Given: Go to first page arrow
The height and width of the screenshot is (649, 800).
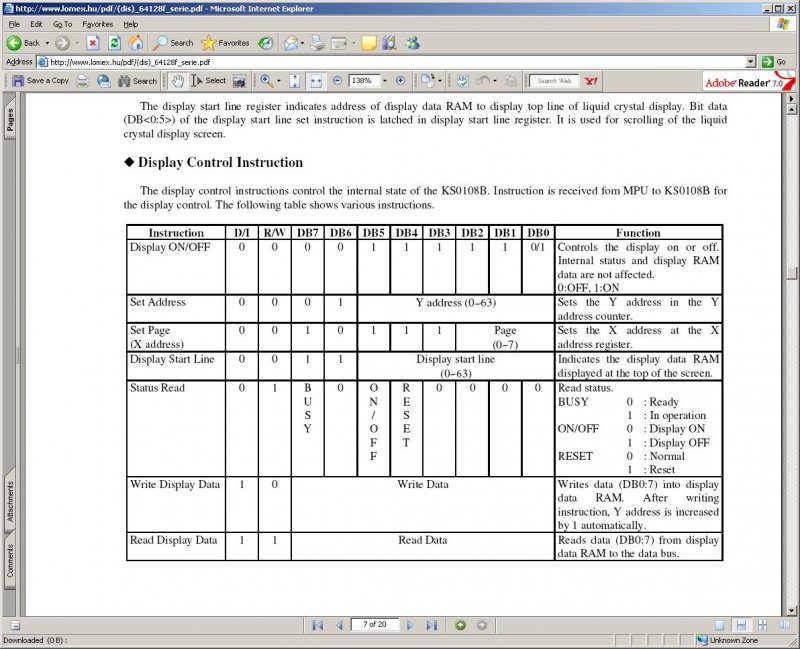Looking at the screenshot, I should pos(317,625).
